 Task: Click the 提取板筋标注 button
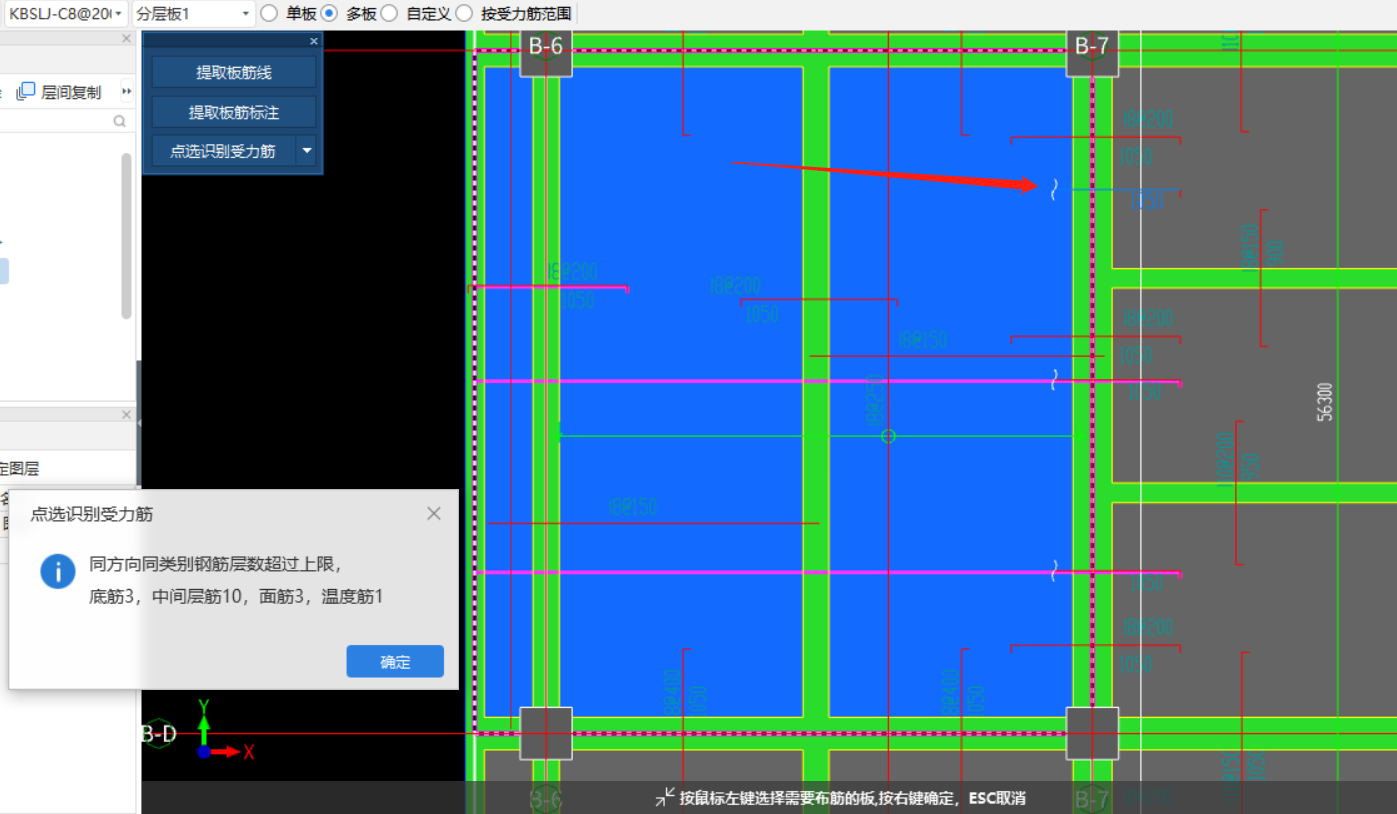tap(234, 112)
